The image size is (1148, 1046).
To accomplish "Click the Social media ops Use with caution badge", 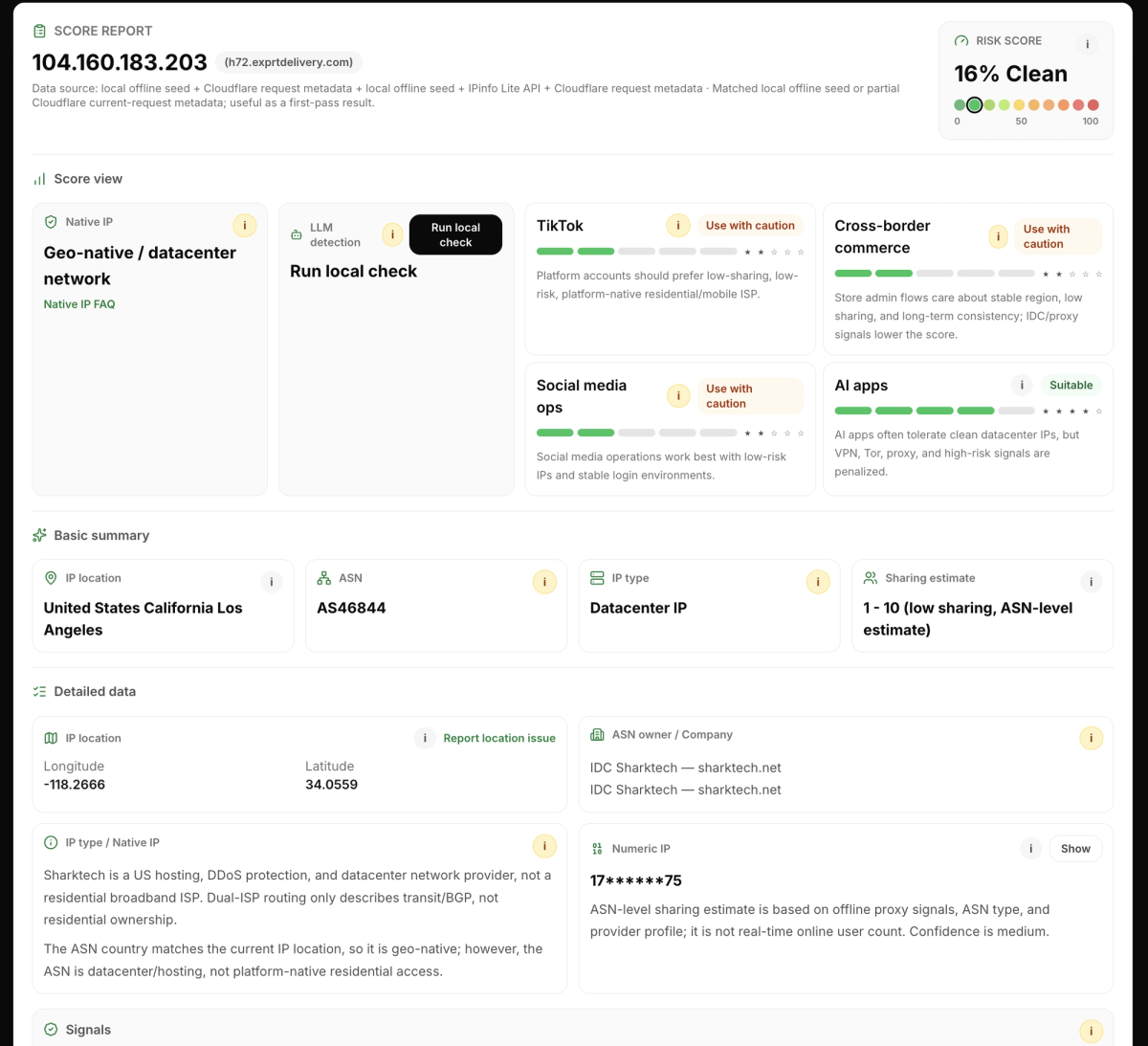I will point(750,395).
